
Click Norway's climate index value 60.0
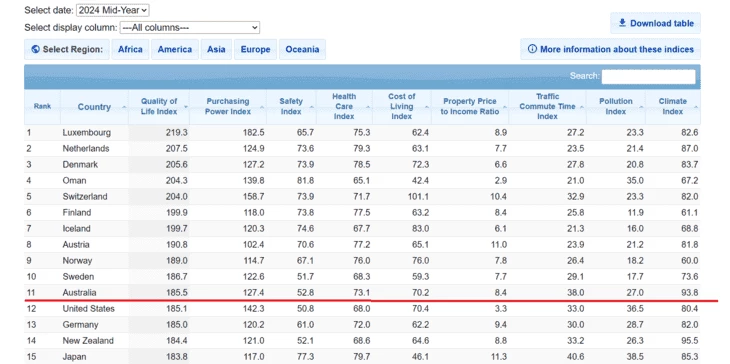[689, 261]
